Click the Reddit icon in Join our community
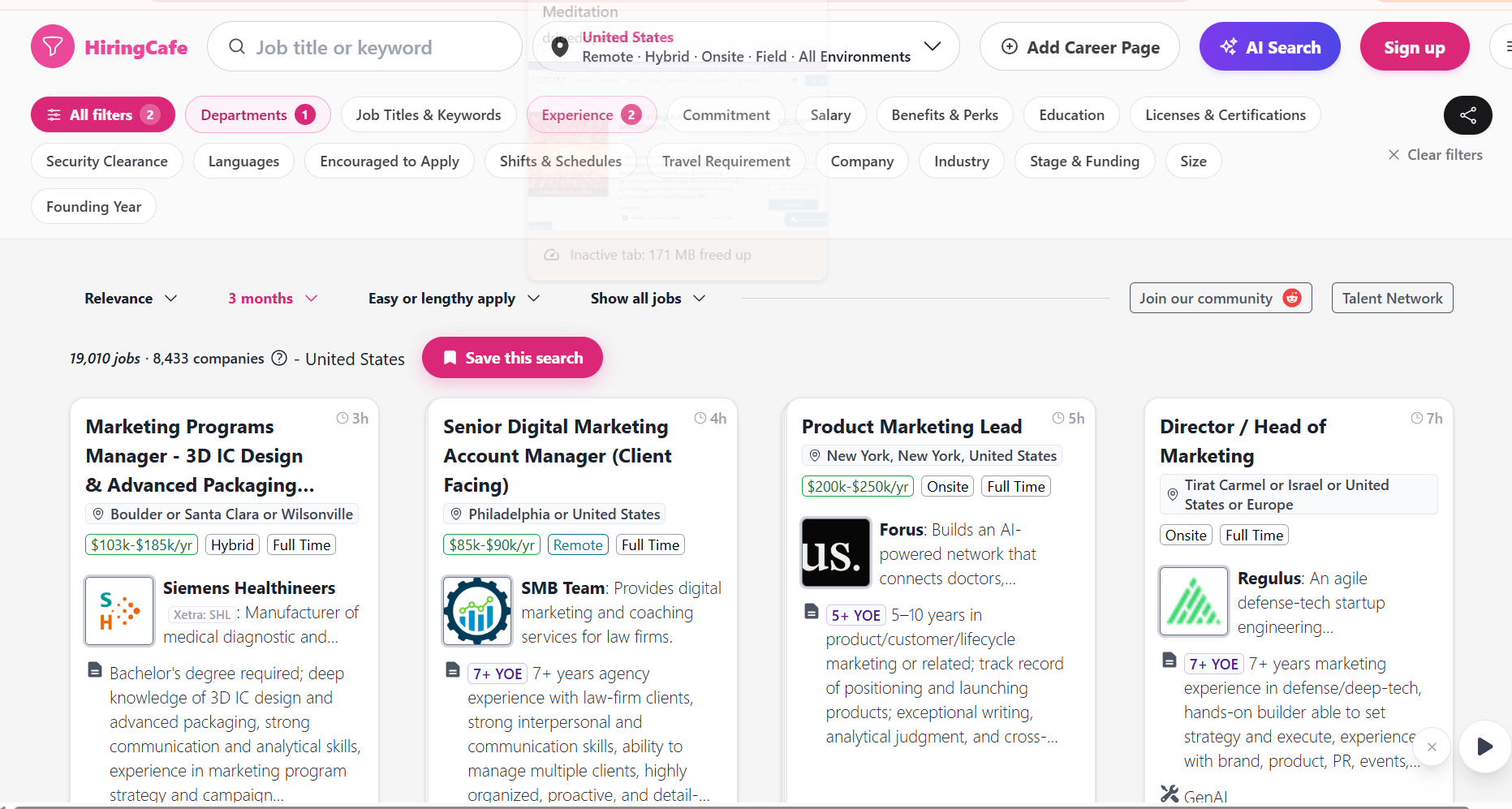The image size is (1512, 809). [1292, 298]
